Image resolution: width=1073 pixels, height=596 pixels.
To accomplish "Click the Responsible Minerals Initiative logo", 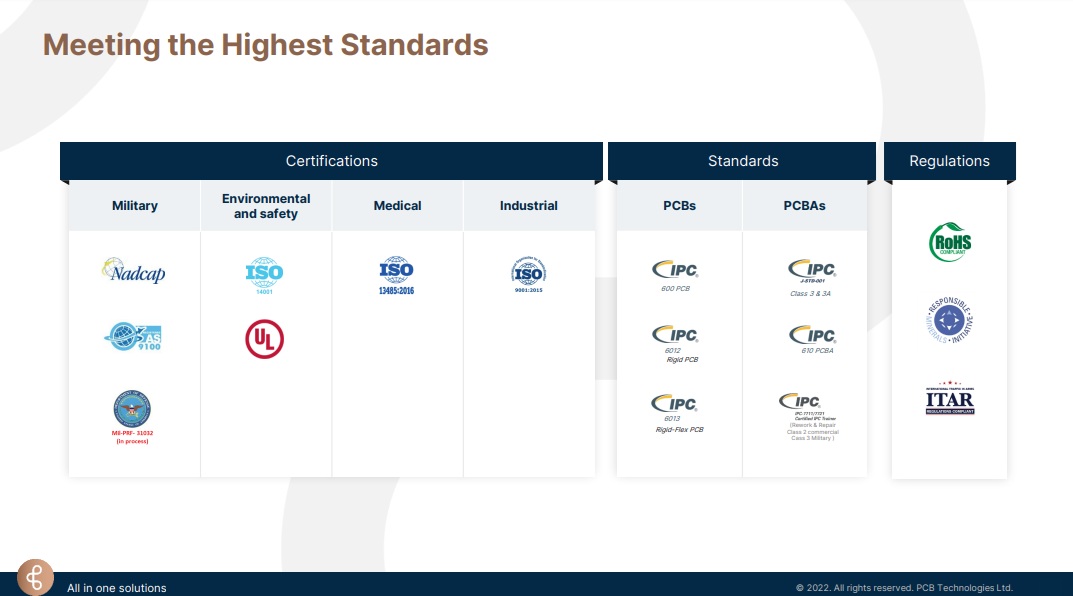I will [949, 319].
